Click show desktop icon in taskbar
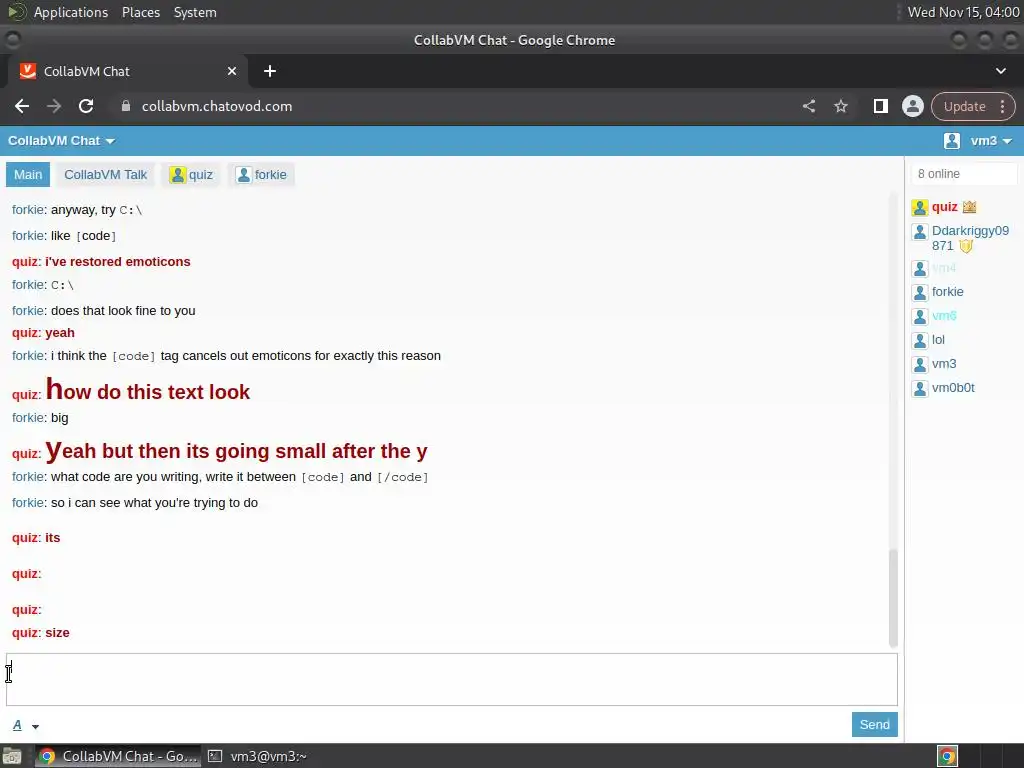Image resolution: width=1024 pixels, height=768 pixels. pyautogui.click(x=12, y=756)
